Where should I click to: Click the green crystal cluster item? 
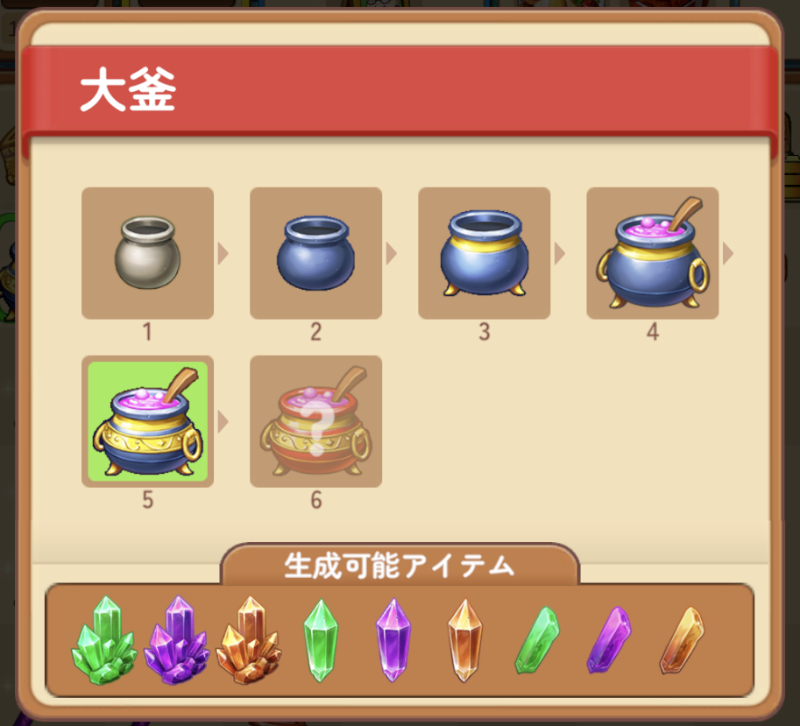[x=104, y=640]
